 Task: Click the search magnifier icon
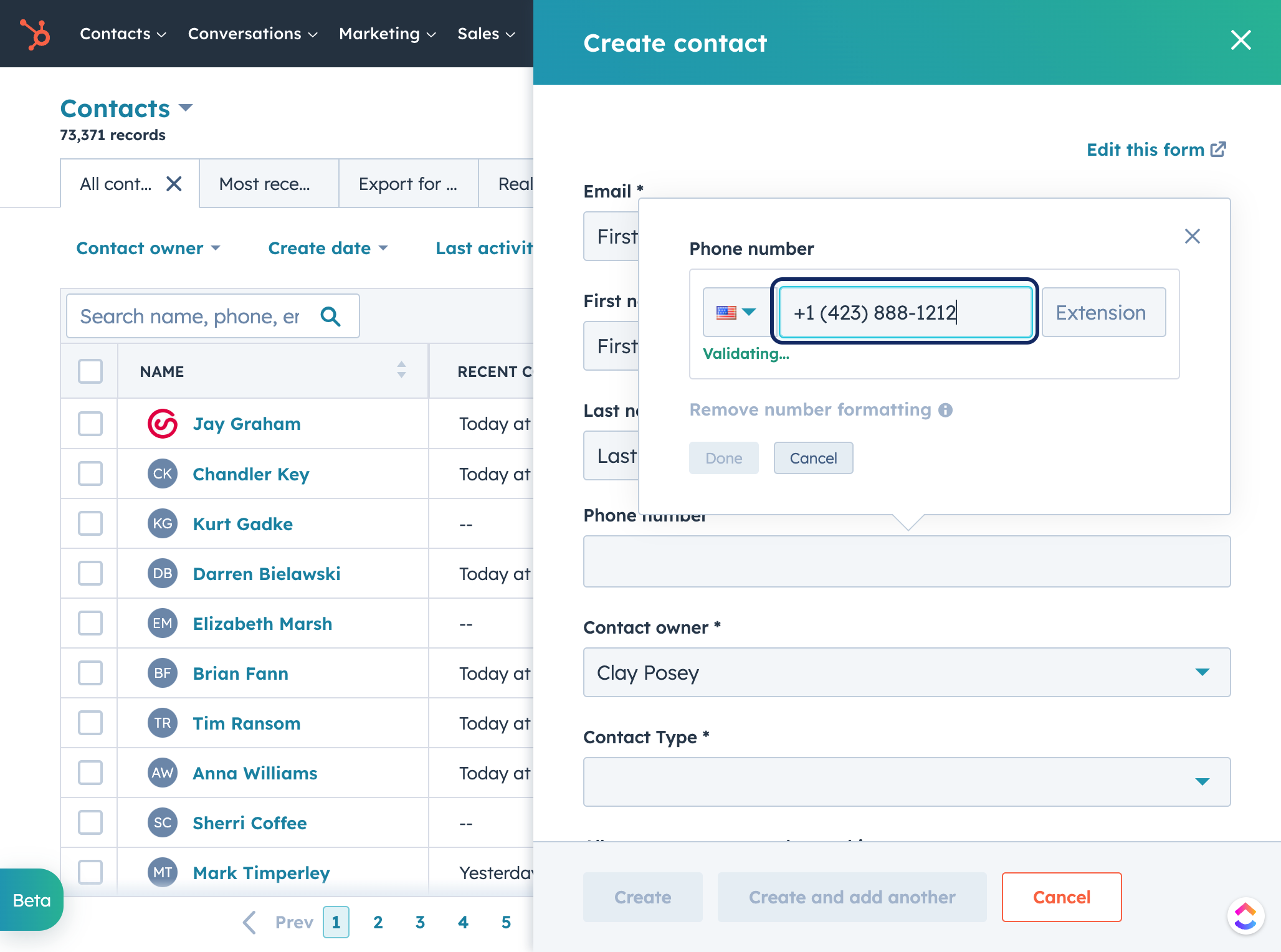tap(330, 317)
